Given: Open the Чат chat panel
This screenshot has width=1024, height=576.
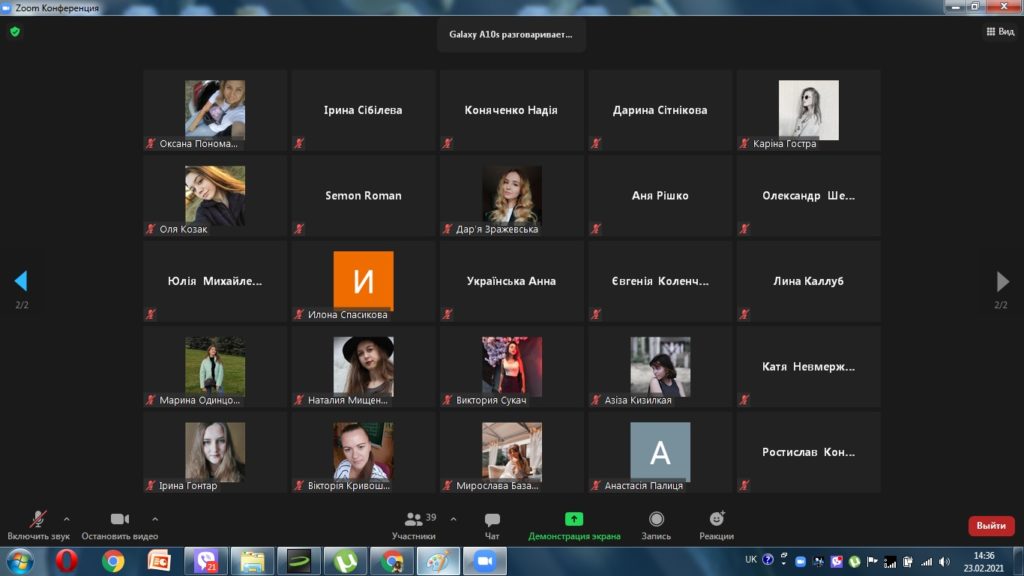Looking at the screenshot, I should (492, 520).
